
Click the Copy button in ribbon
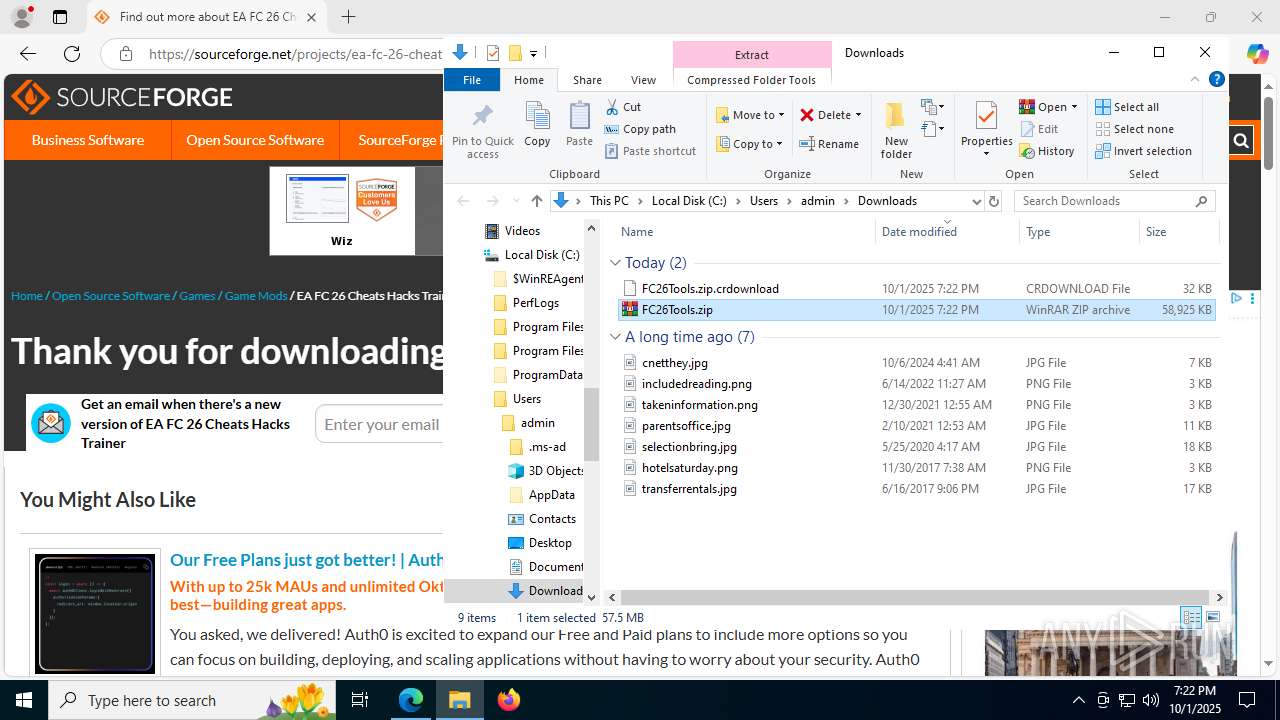(537, 125)
